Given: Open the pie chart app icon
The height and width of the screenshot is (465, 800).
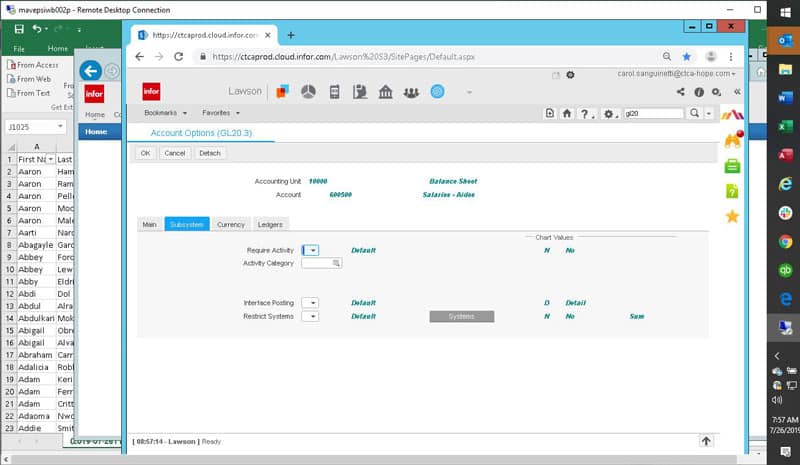Looking at the screenshot, I should 308,92.
